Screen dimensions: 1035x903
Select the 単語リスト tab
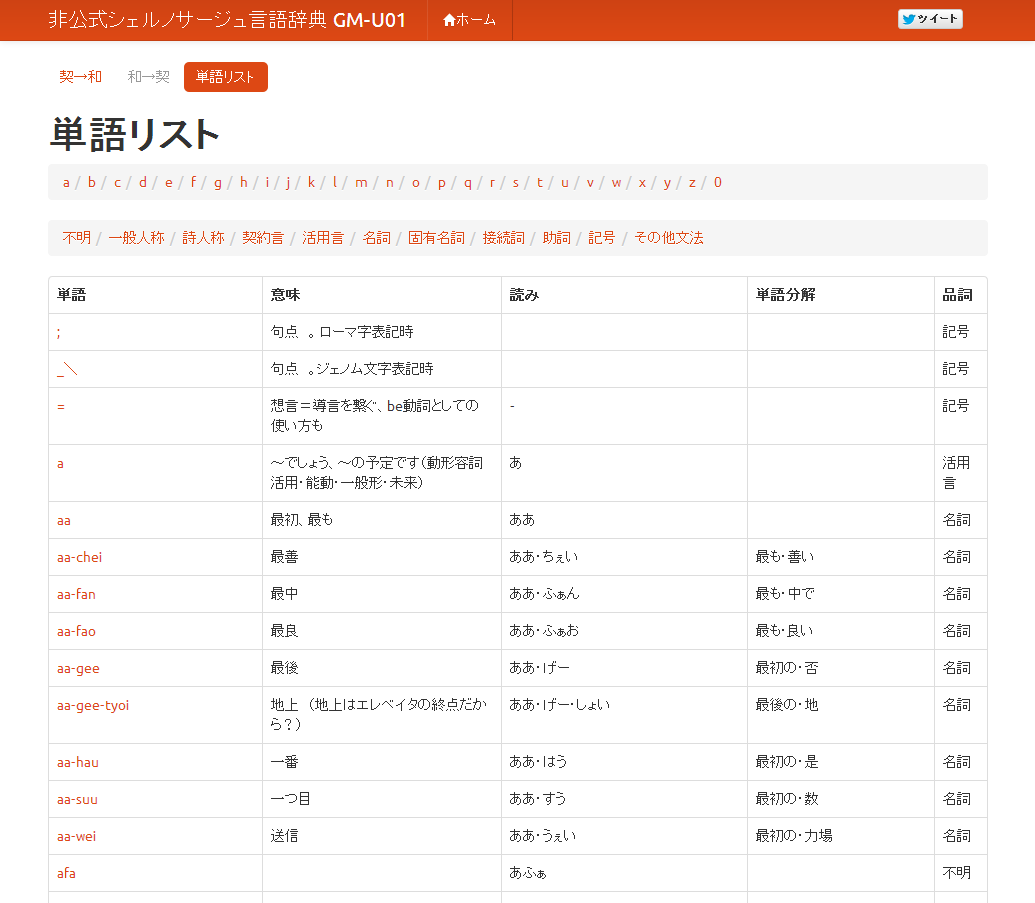coord(226,77)
